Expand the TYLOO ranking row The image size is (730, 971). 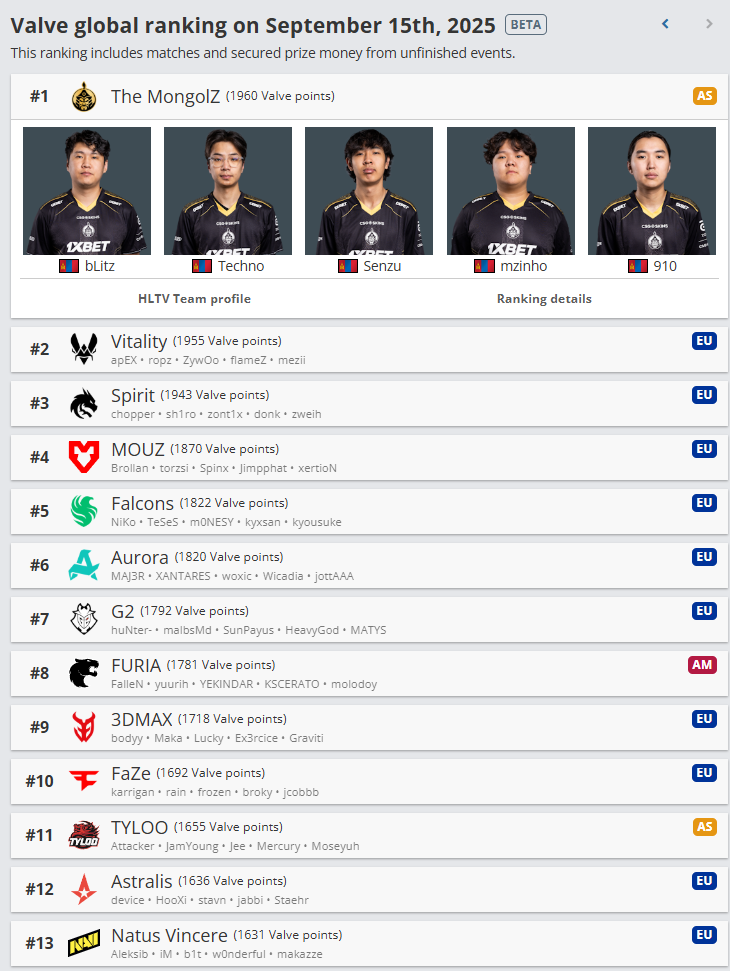[x=369, y=835]
